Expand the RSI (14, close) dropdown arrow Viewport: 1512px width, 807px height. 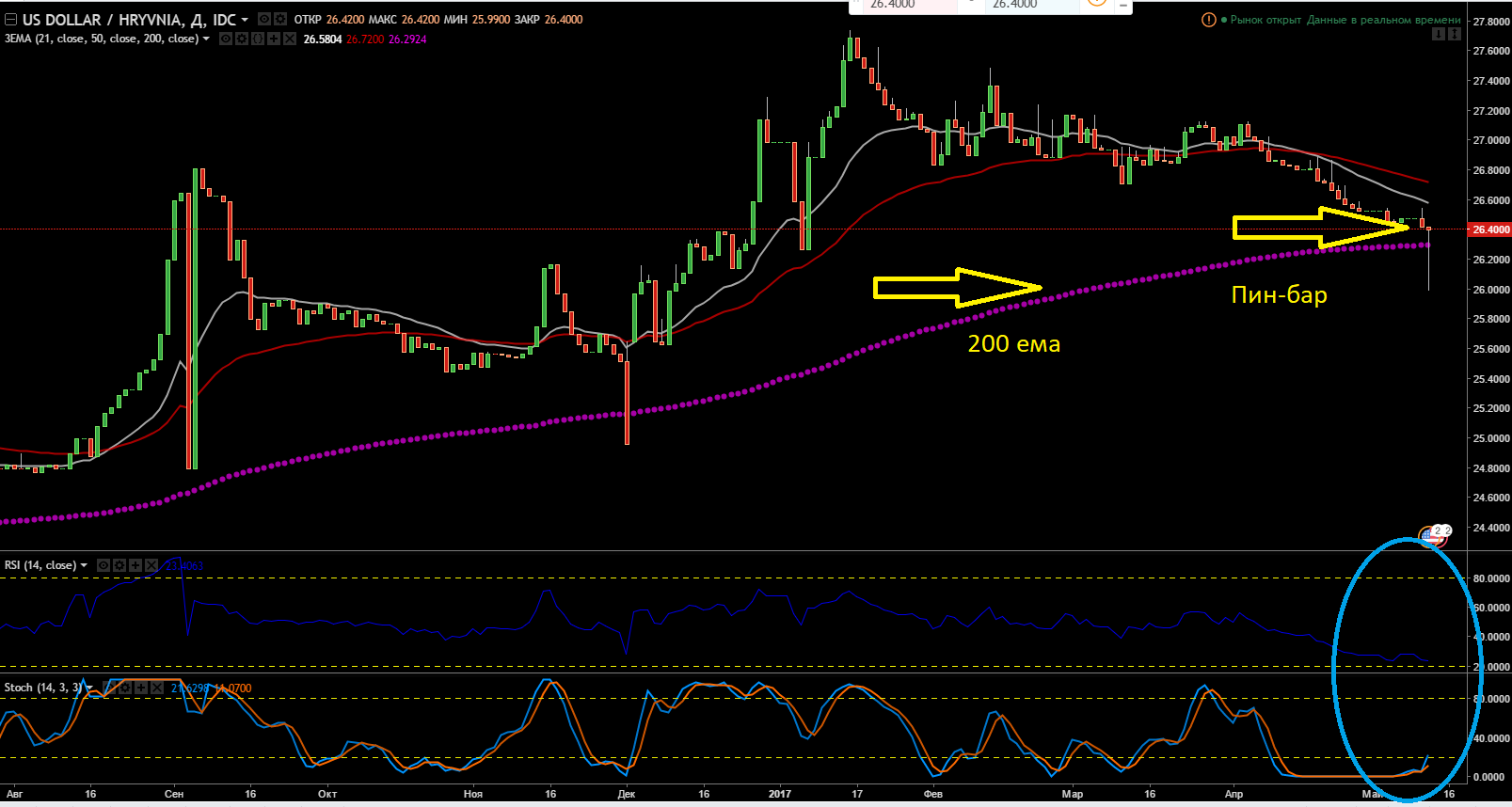pyautogui.click(x=84, y=565)
